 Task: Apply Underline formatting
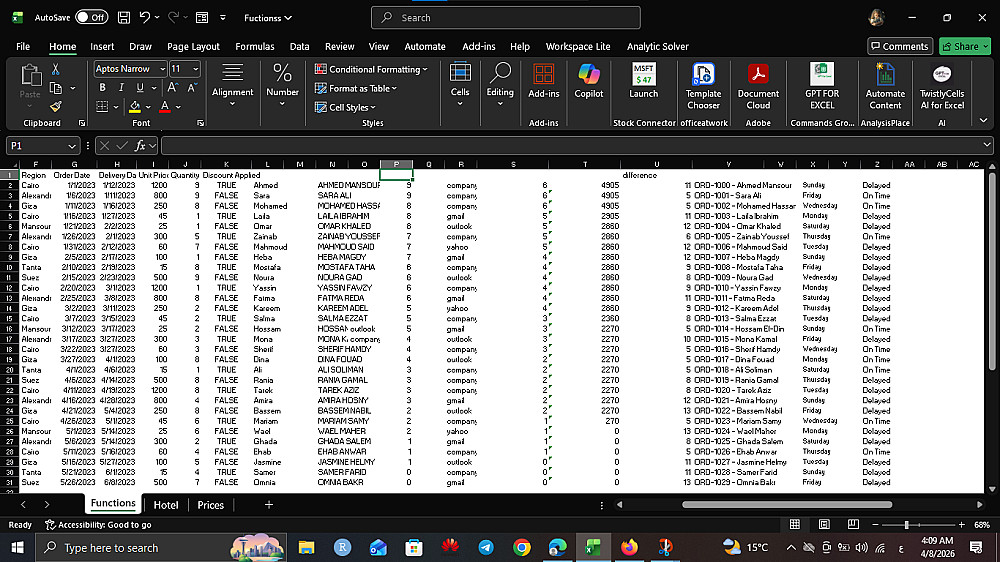[140, 88]
